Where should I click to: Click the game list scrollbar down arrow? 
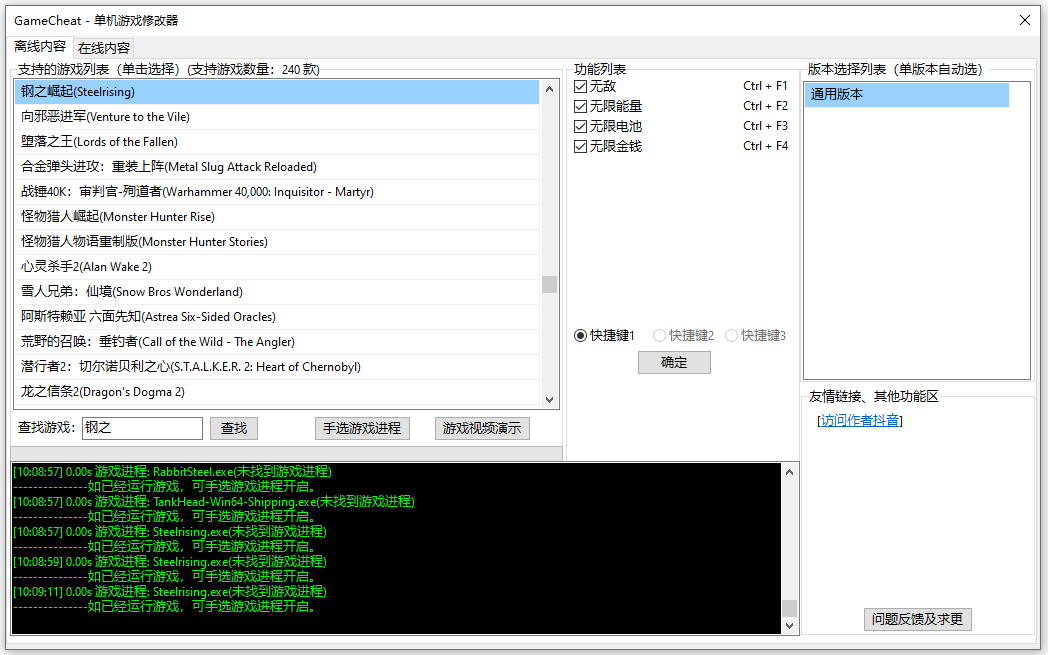coord(550,398)
